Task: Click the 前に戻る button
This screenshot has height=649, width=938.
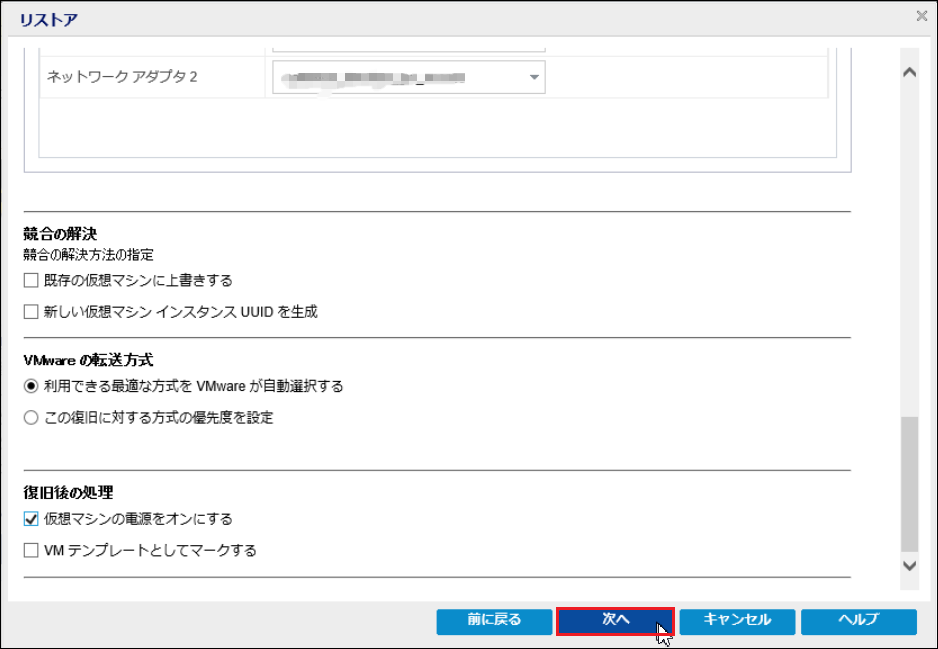Action: [494, 621]
